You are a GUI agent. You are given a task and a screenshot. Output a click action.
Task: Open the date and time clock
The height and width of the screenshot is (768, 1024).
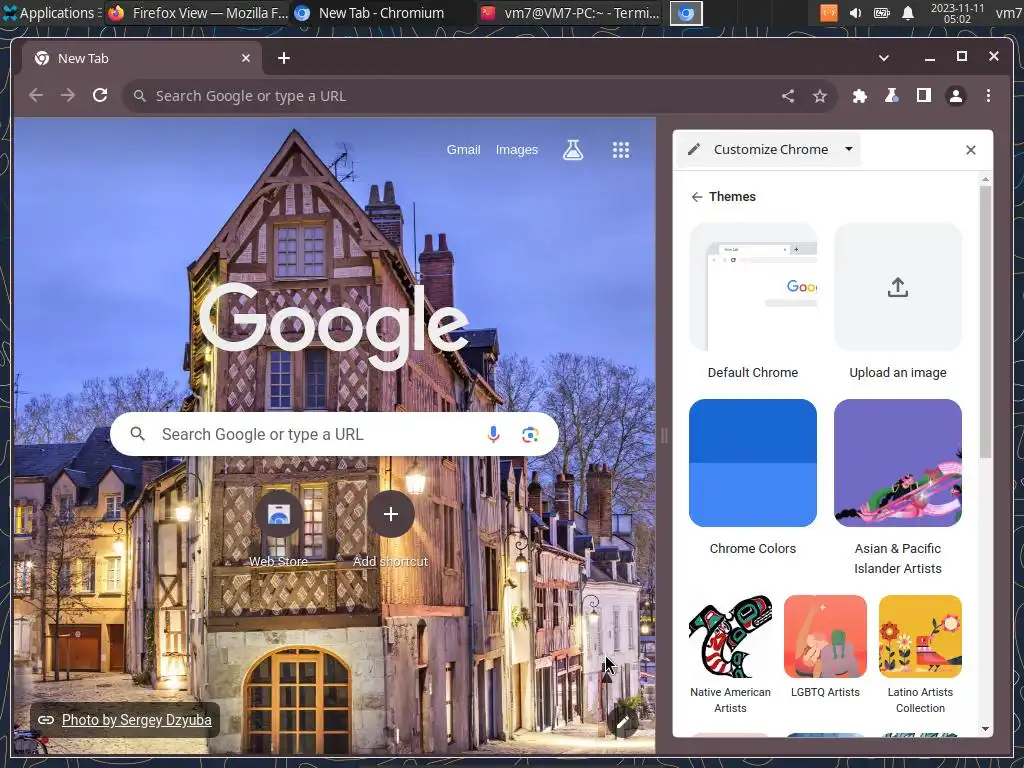957,13
